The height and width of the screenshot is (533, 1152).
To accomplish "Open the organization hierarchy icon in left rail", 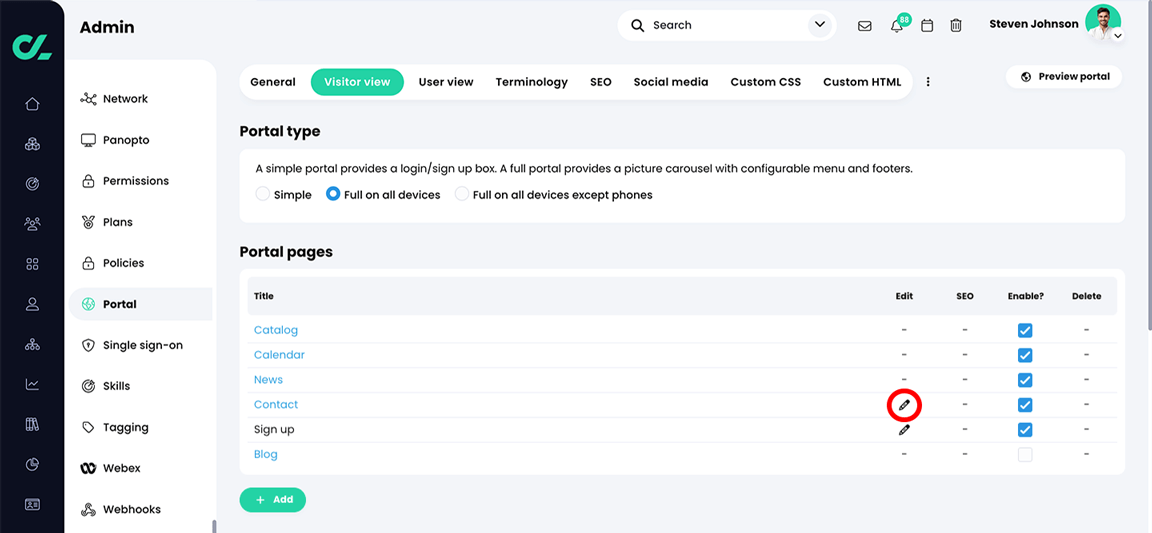I will [32, 344].
